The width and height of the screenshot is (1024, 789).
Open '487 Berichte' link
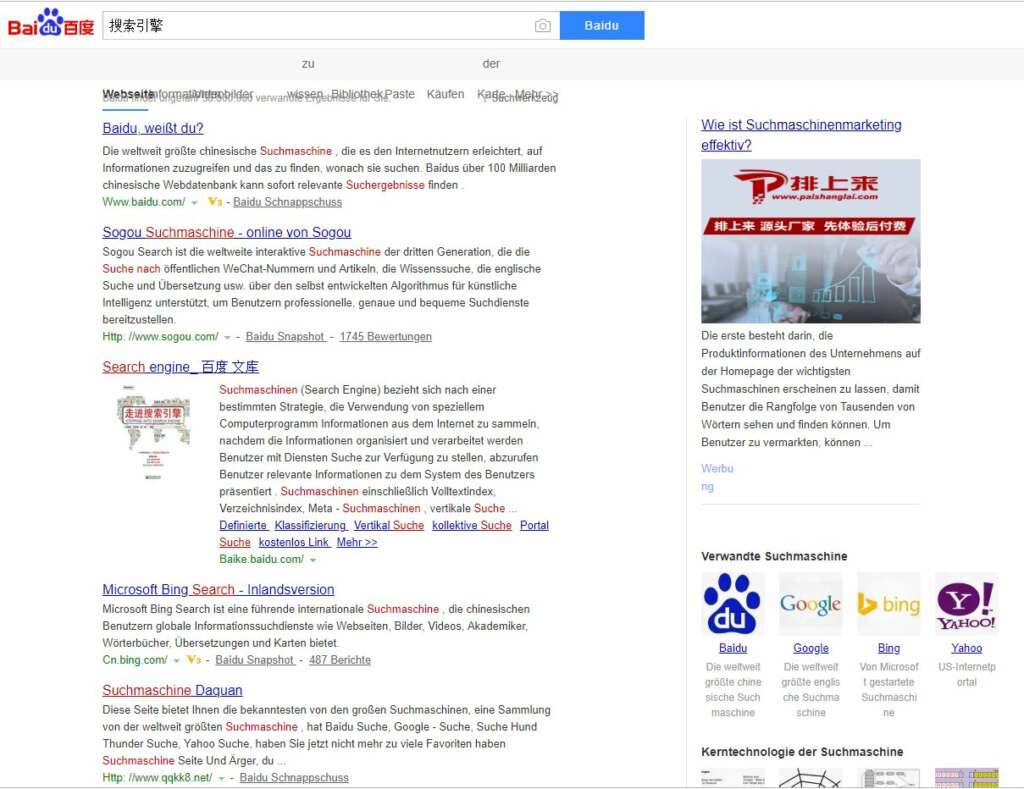[x=340, y=660]
